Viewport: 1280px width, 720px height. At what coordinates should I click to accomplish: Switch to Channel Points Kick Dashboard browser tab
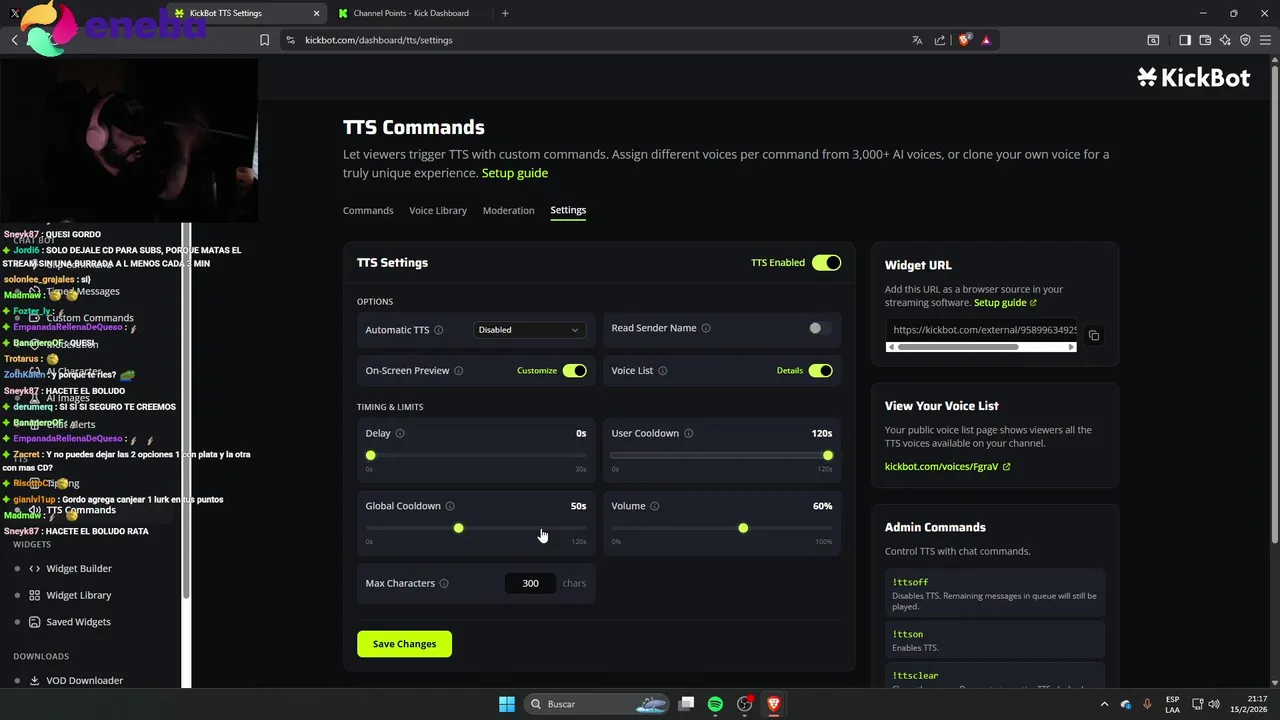click(411, 13)
